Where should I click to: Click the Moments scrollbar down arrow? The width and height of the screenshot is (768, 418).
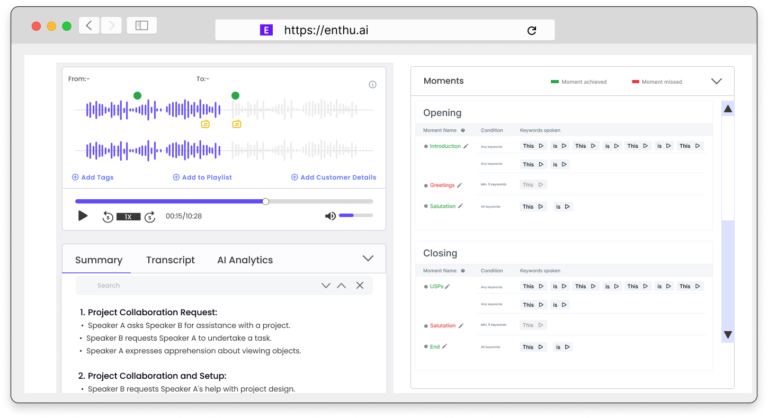pyautogui.click(x=728, y=335)
